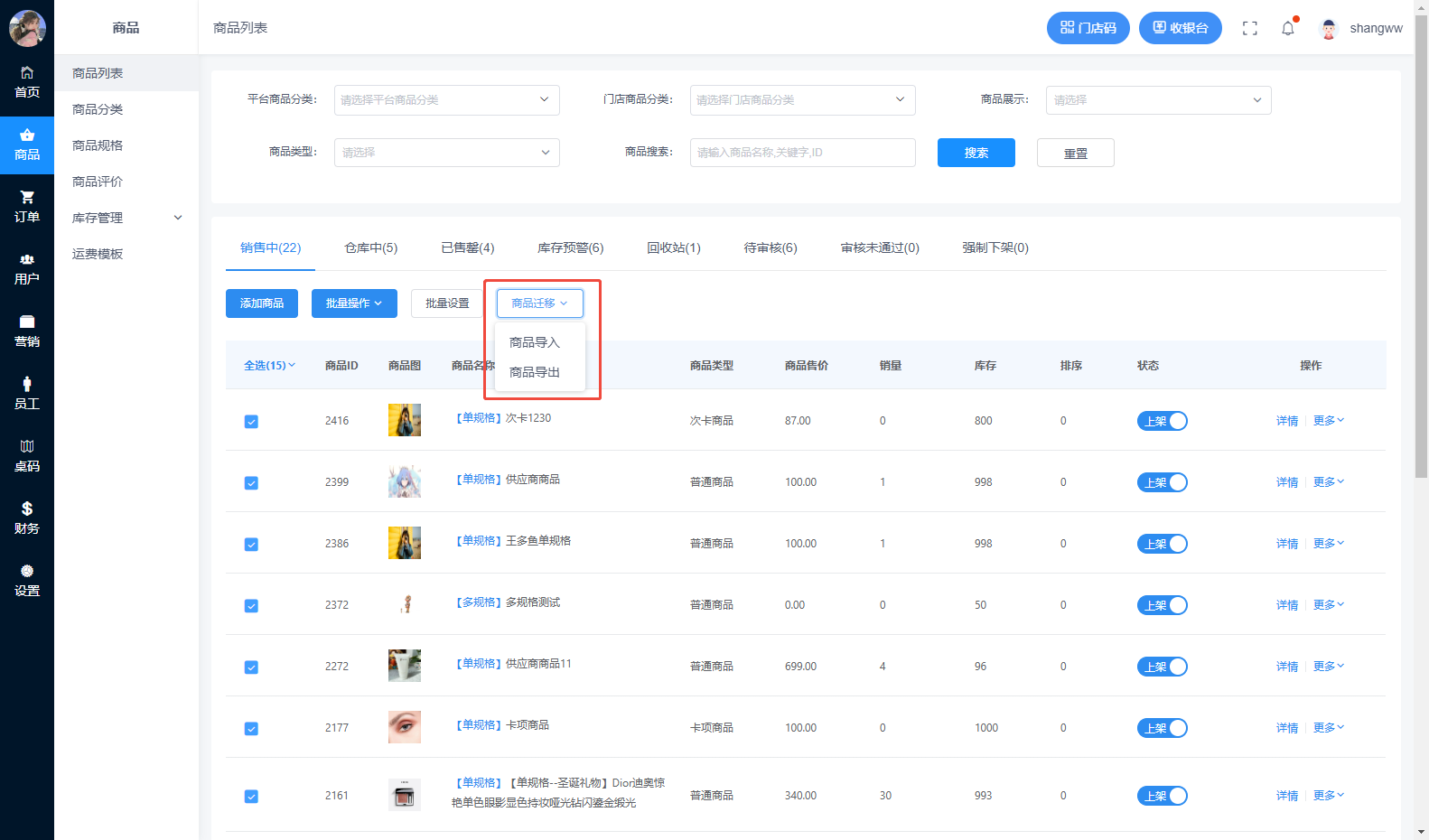The image size is (1429, 840).
Task: Click the notification bell icon
Action: tap(1288, 28)
